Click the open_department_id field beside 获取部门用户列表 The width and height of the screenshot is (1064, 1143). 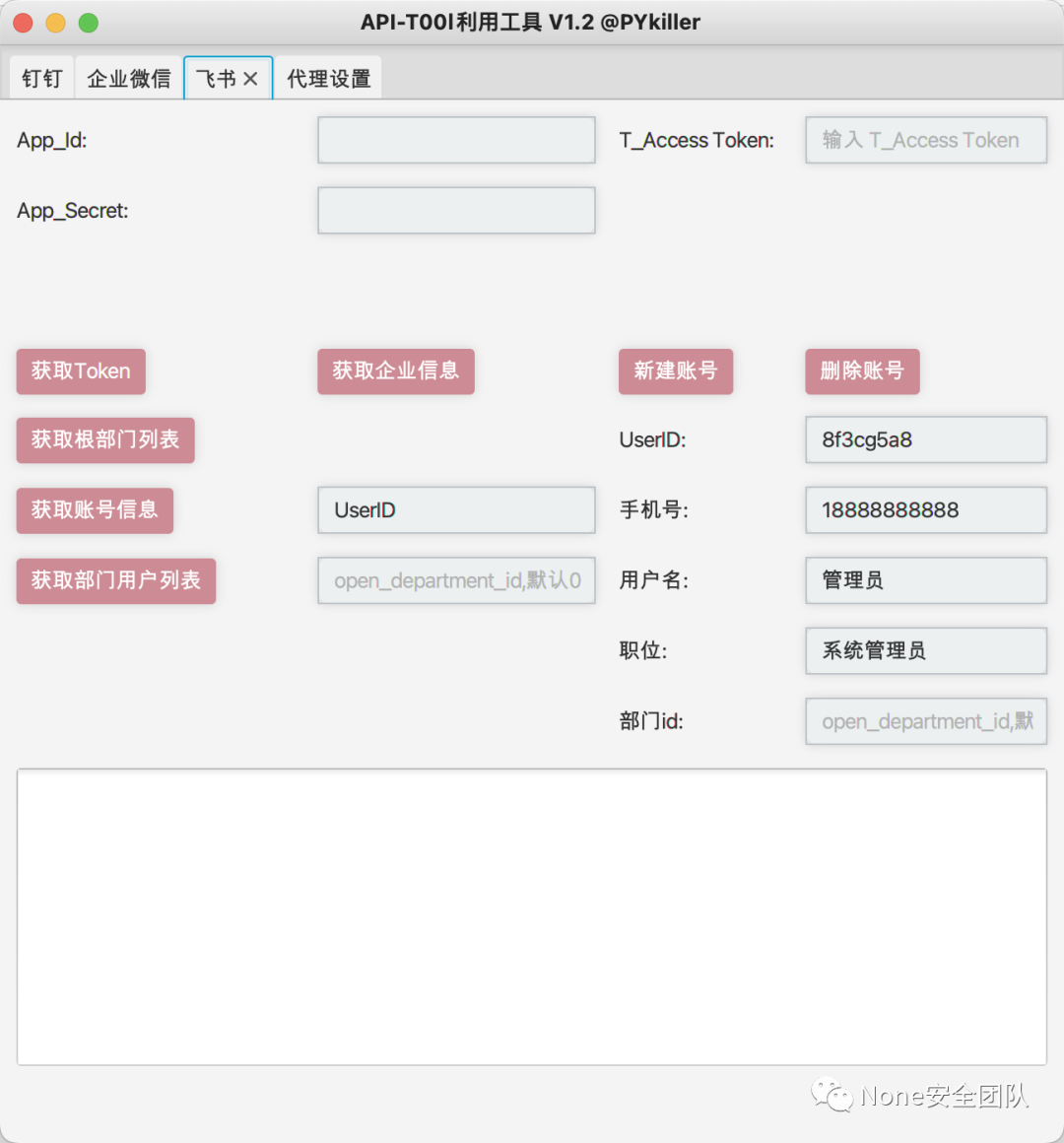point(456,580)
